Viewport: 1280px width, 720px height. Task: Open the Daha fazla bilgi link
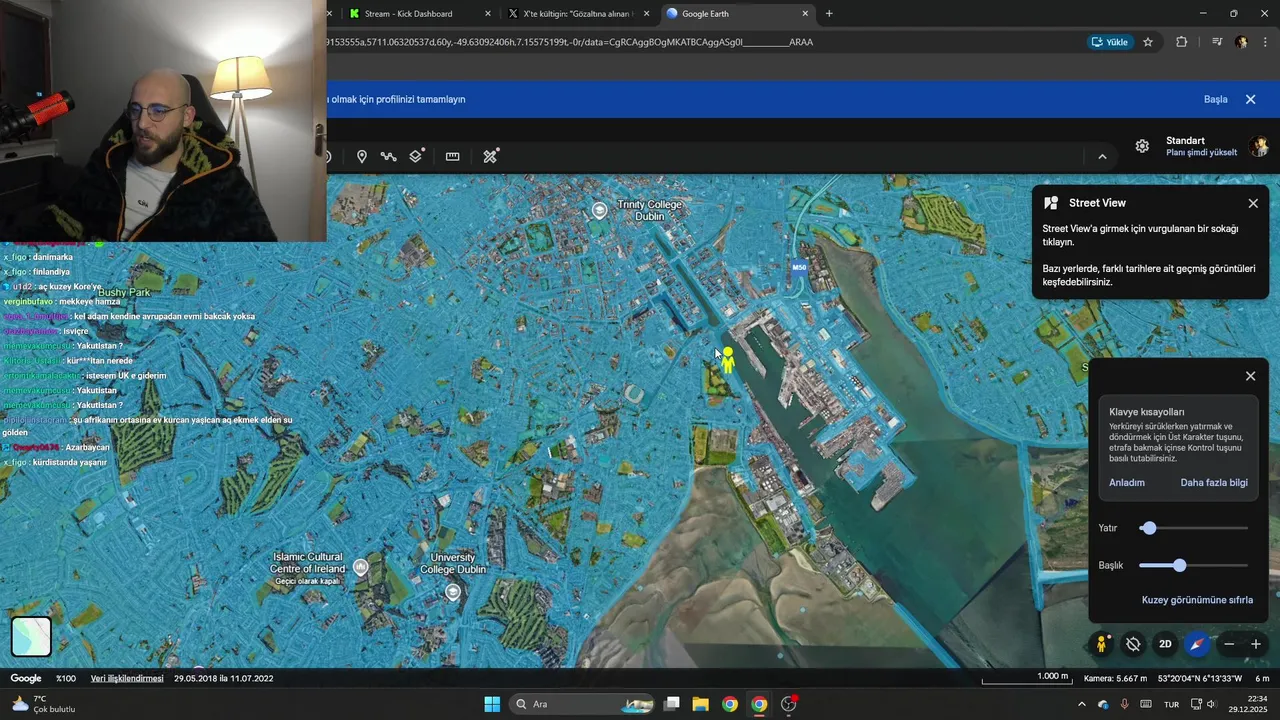1214,483
